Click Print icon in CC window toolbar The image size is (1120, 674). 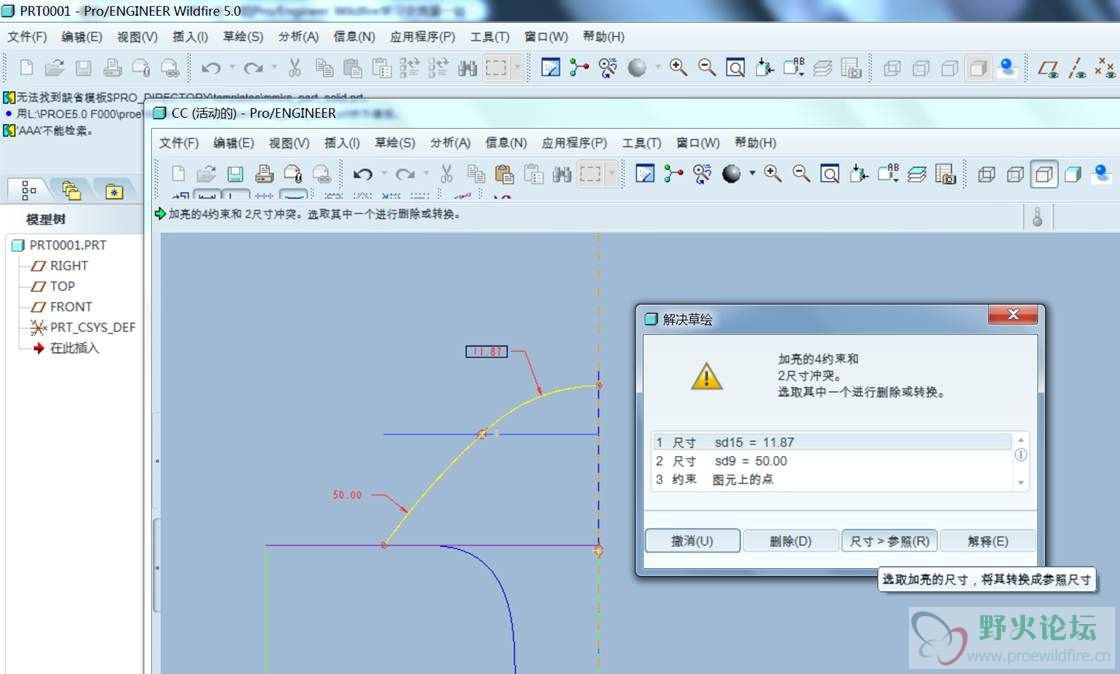point(264,173)
